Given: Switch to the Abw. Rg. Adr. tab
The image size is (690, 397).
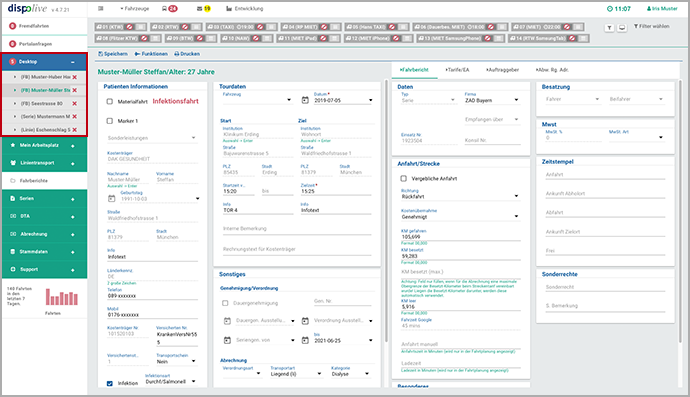Looking at the screenshot, I should pyautogui.click(x=552, y=70).
